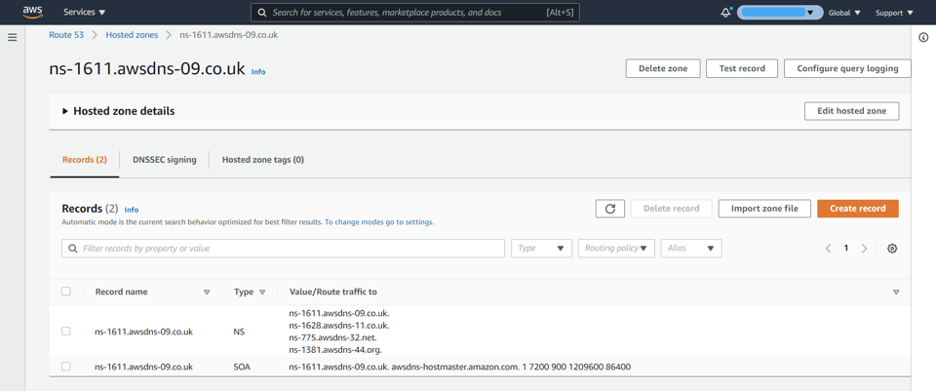Expand the Hosted zone details section

[118, 111]
